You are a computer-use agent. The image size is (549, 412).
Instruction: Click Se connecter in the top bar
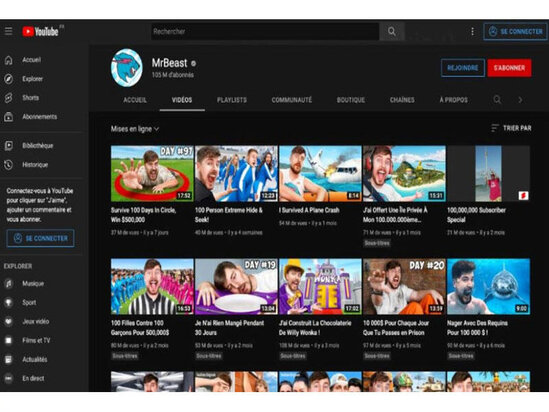515,32
